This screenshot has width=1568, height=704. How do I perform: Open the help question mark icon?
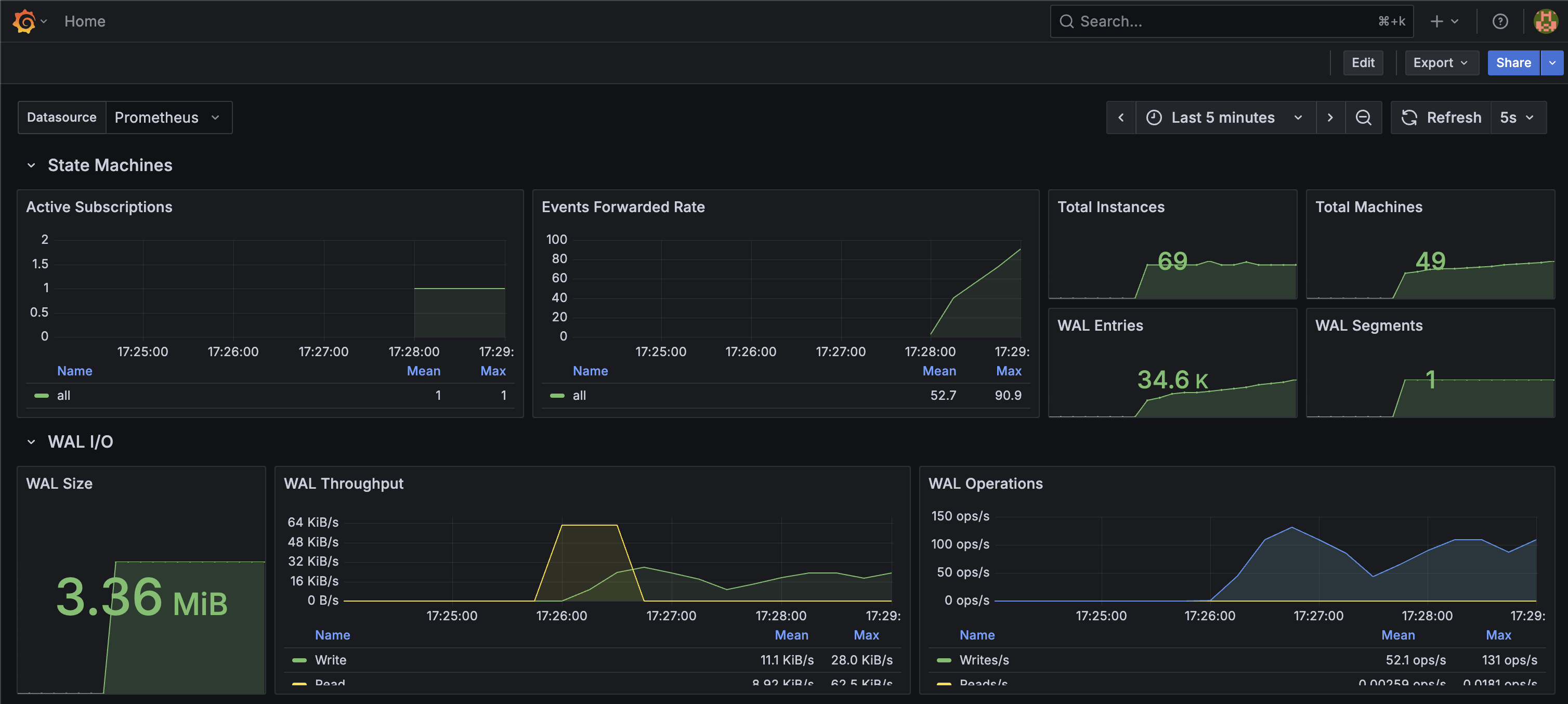tap(1500, 21)
